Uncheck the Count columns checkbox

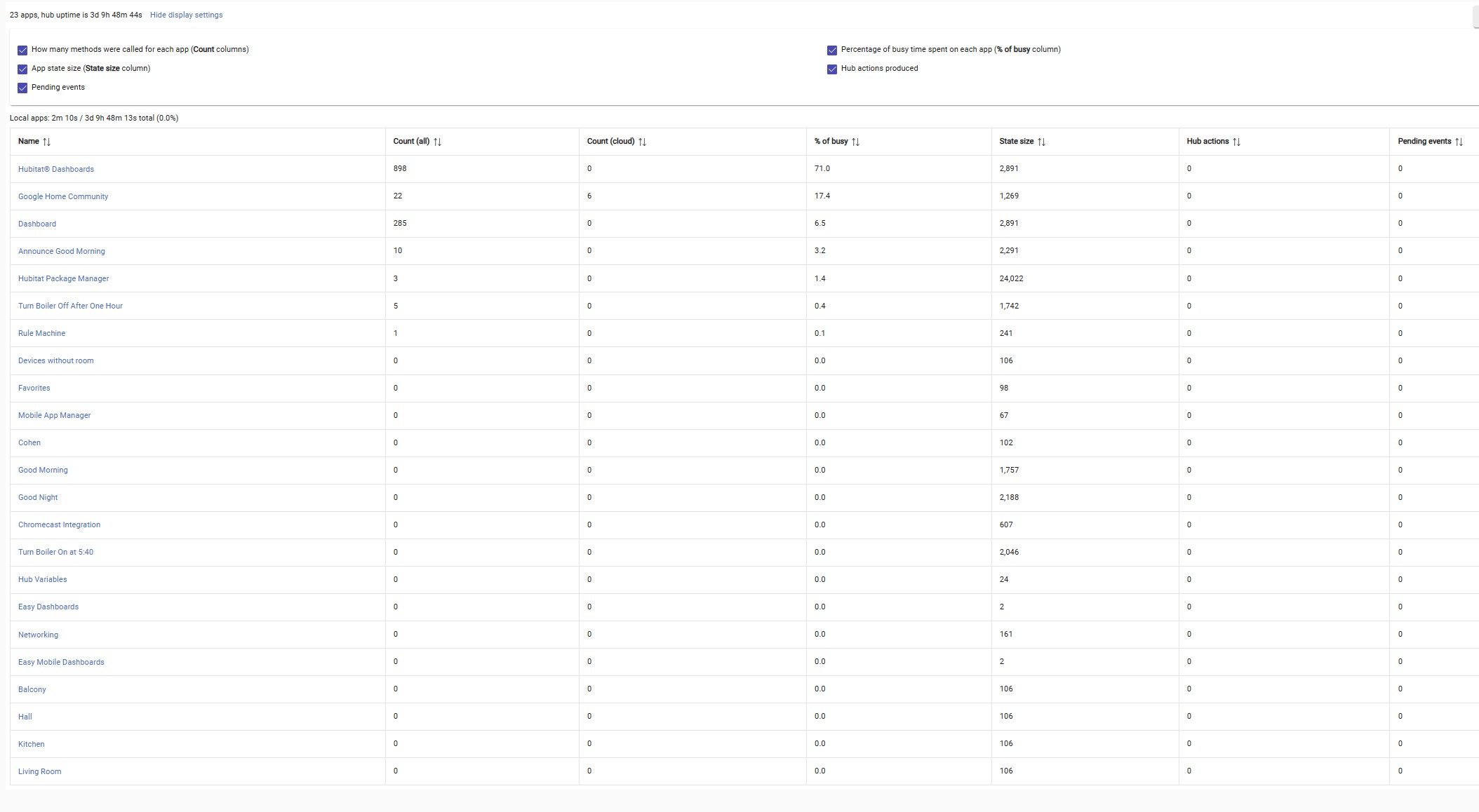tap(22, 50)
